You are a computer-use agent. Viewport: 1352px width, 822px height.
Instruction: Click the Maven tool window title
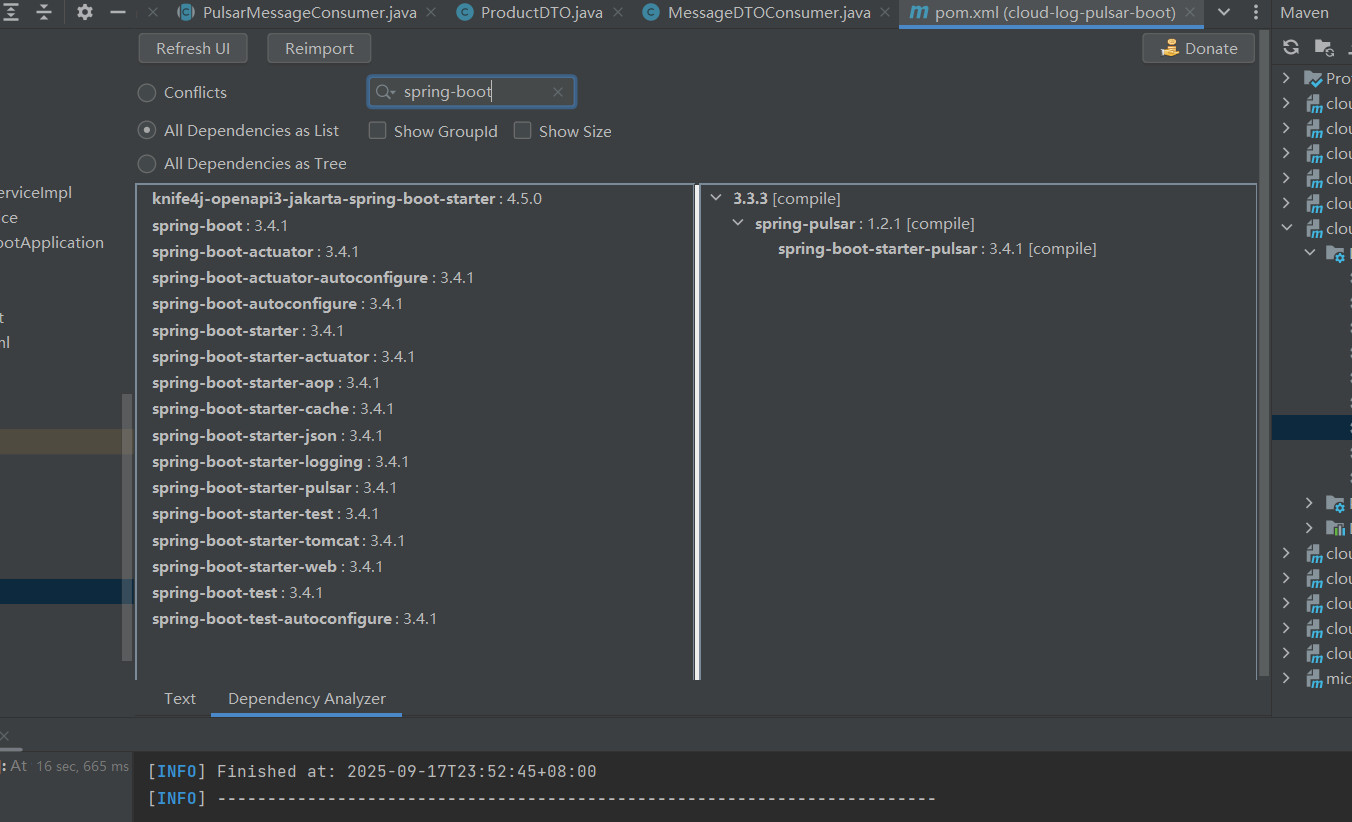(1305, 13)
